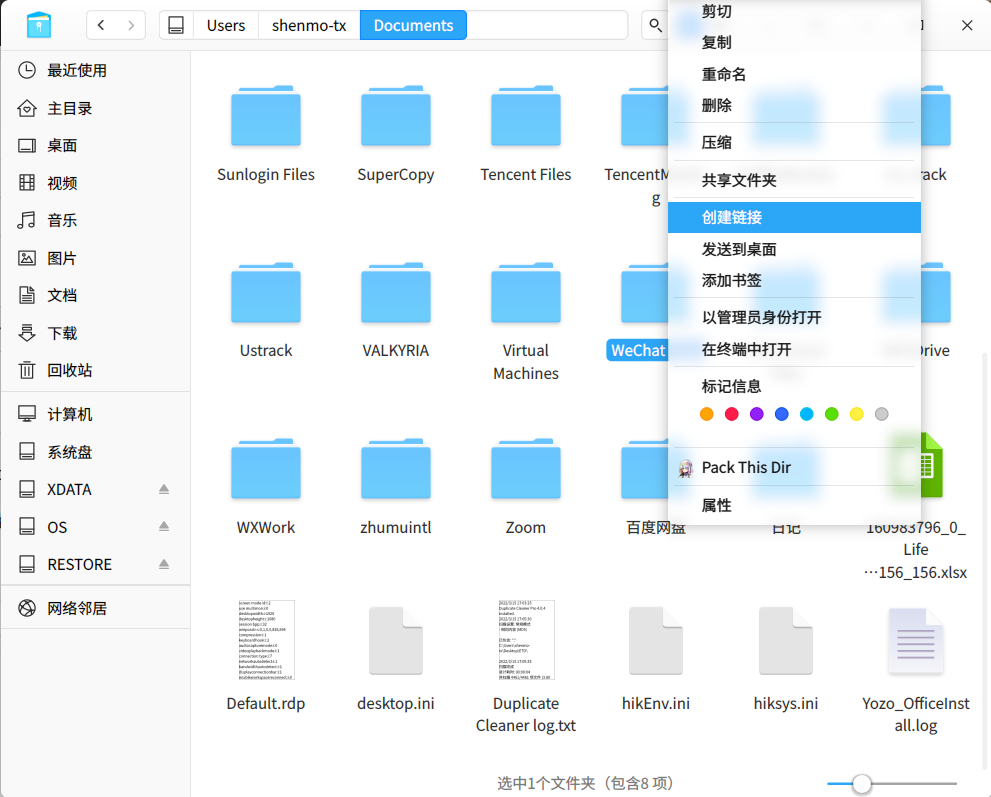Screen dimensions: 991x797
Task: Tag folder with yellow color
Action: point(856,414)
